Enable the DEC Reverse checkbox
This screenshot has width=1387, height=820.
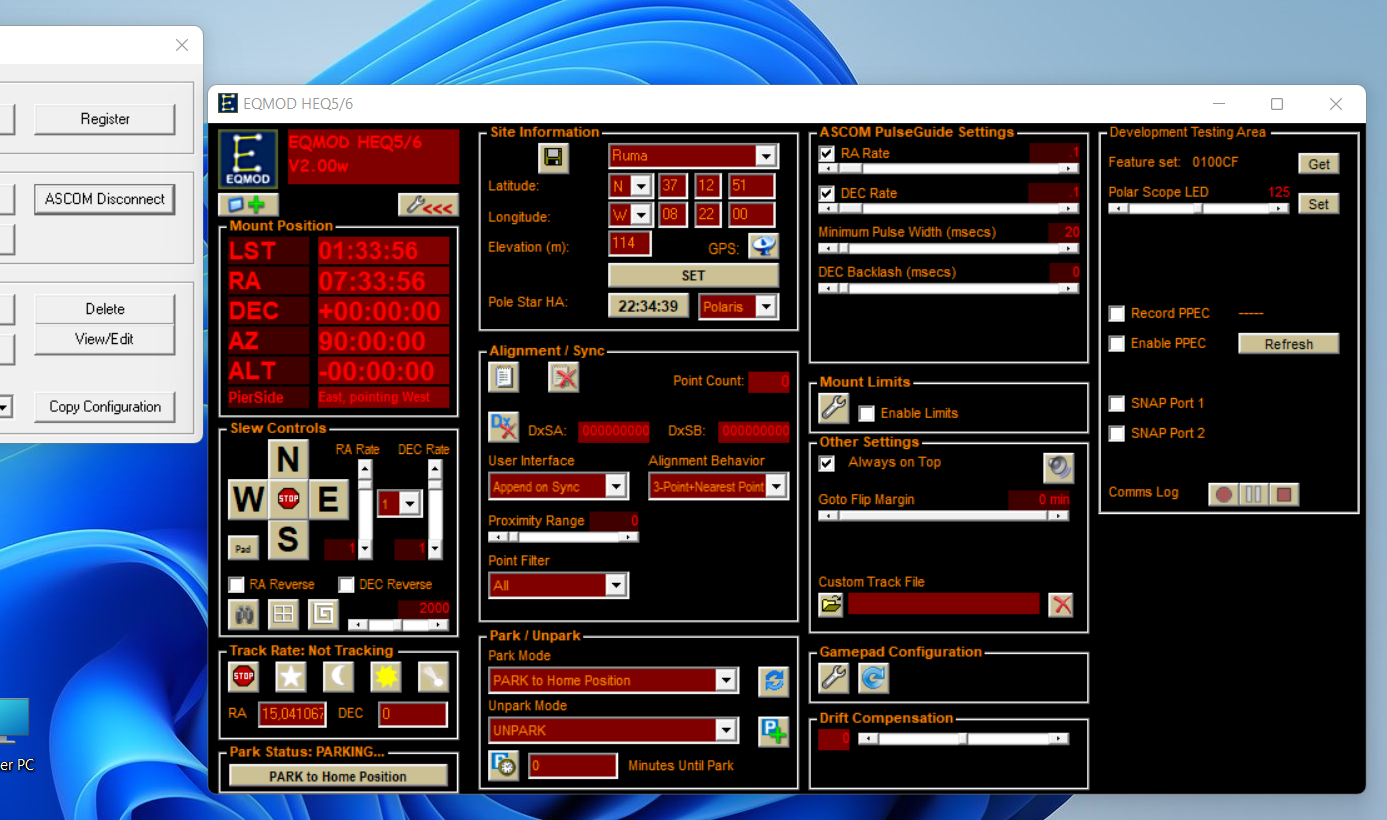(x=347, y=585)
